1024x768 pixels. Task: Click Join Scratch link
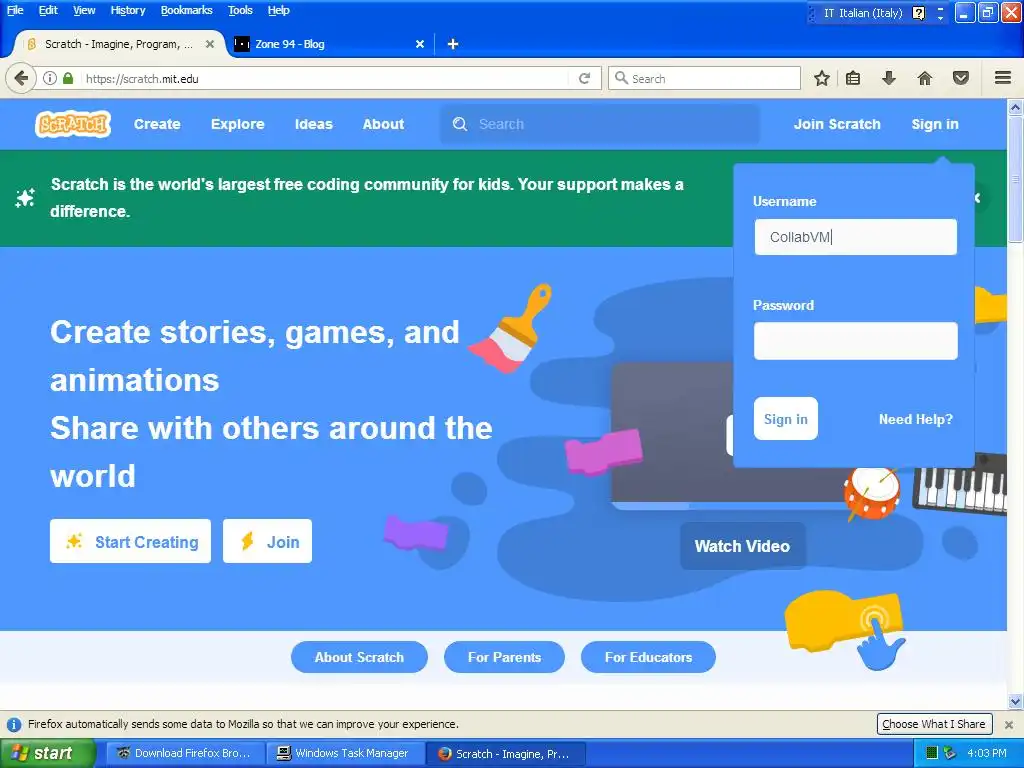[837, 124]
